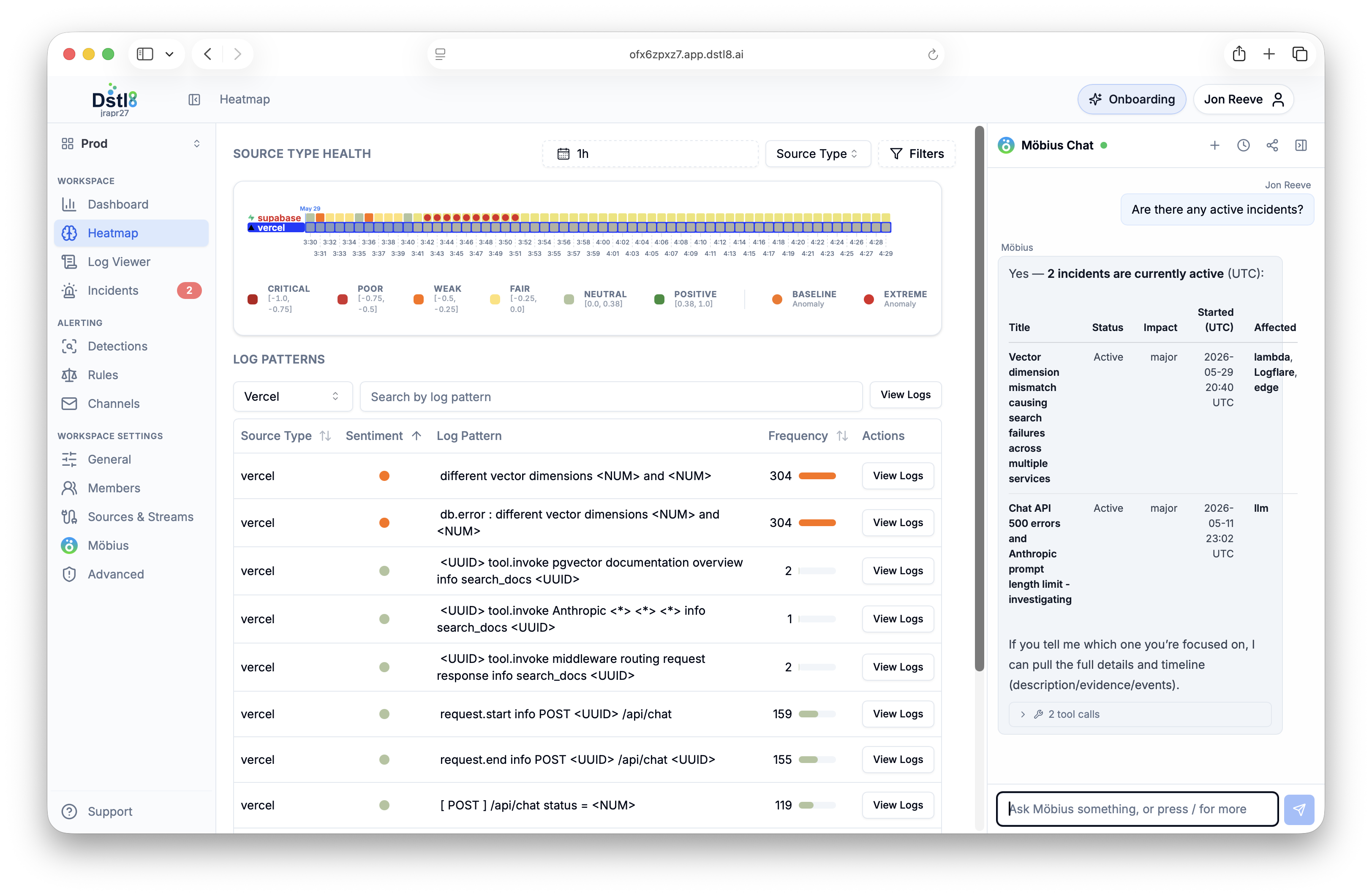This screenshot has height=896, width=1372.
Task: Show tab overview icon
Action: [x=1300, y=54]
